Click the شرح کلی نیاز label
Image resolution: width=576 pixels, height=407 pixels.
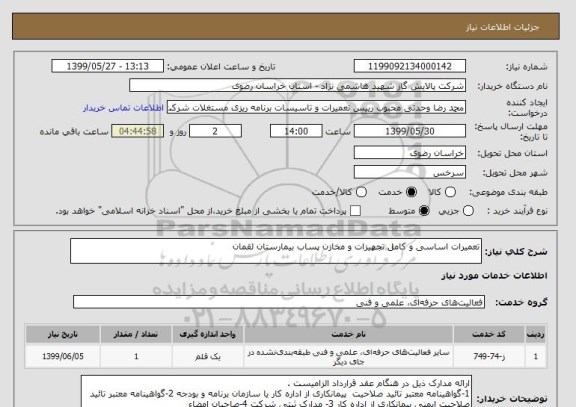point(516,252)
